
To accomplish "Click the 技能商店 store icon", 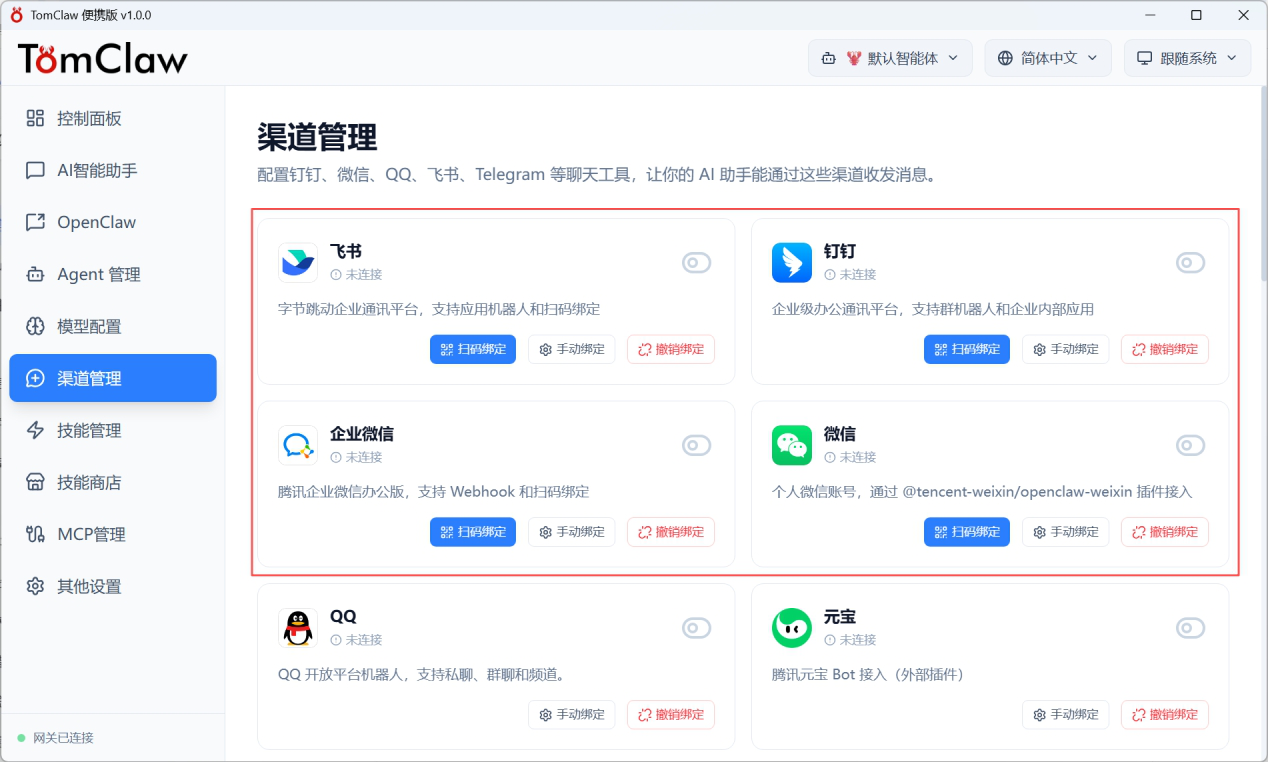I will [x=35, y=482].
